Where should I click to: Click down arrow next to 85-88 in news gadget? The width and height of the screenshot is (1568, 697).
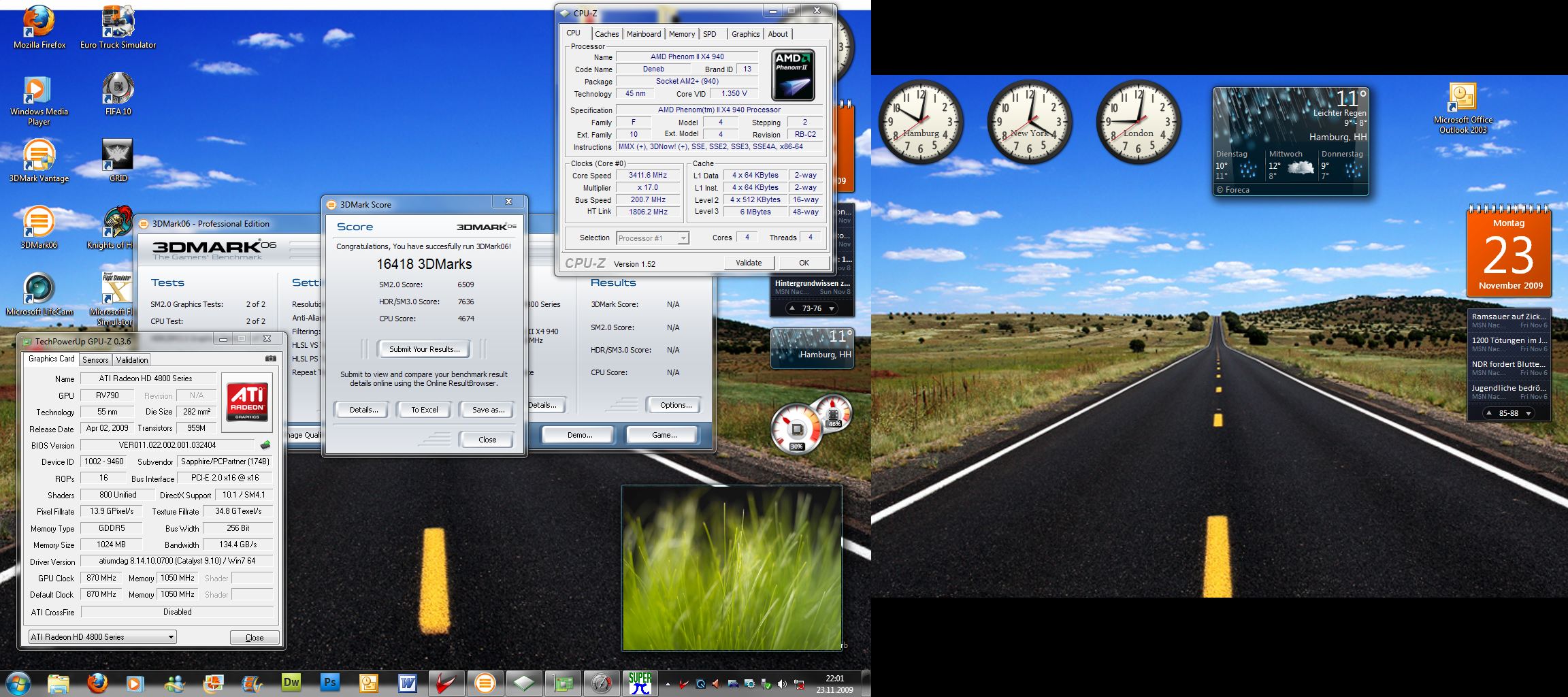(x=1529, y=413)
